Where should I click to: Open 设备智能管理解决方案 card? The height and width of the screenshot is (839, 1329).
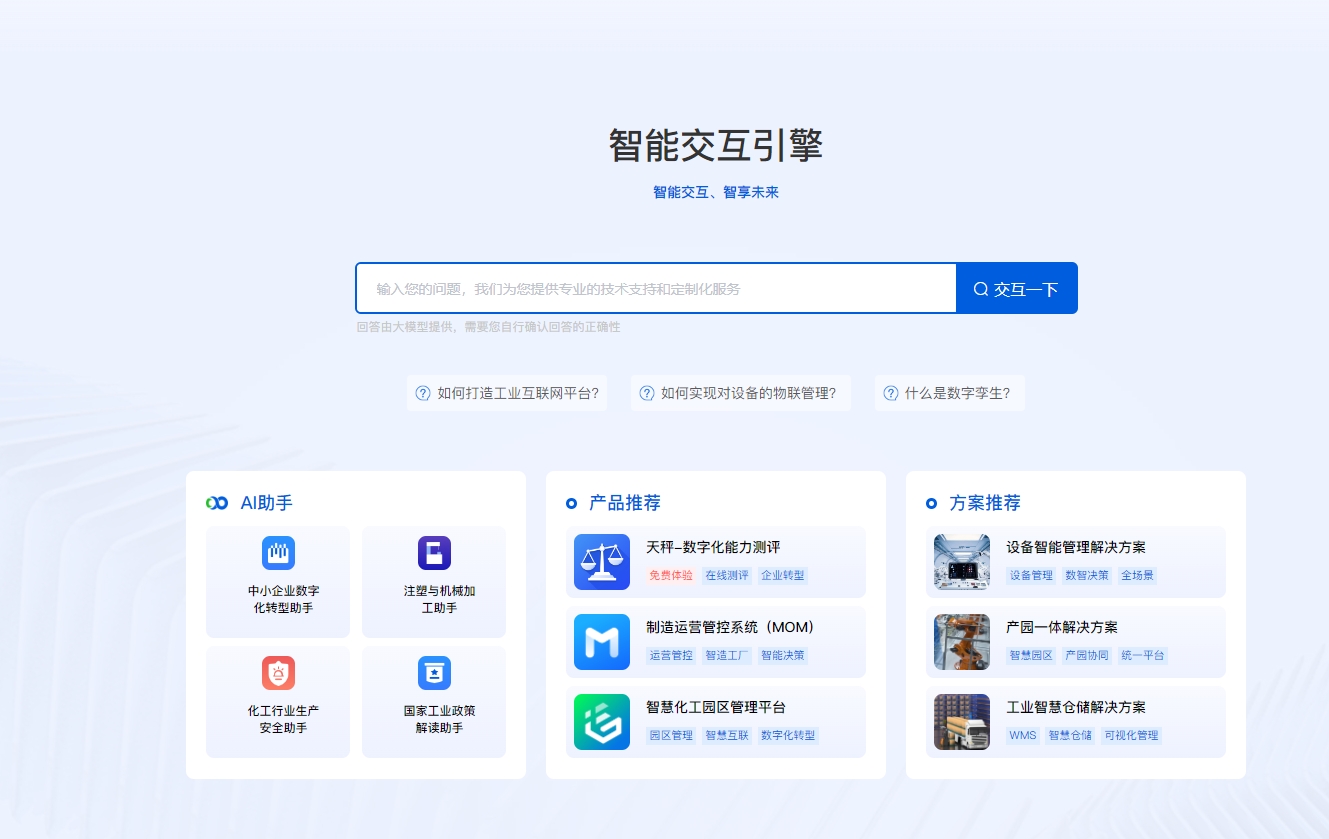[1076, 562]
